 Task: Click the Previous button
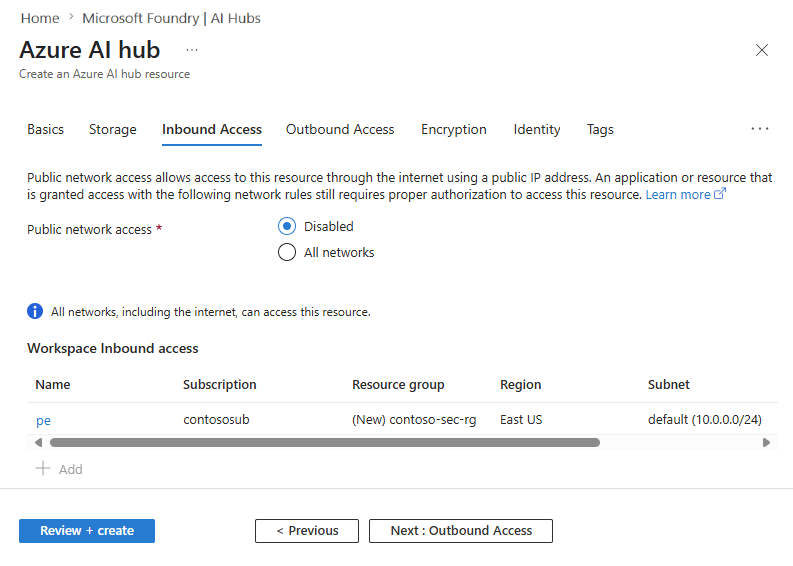[307, 531]
